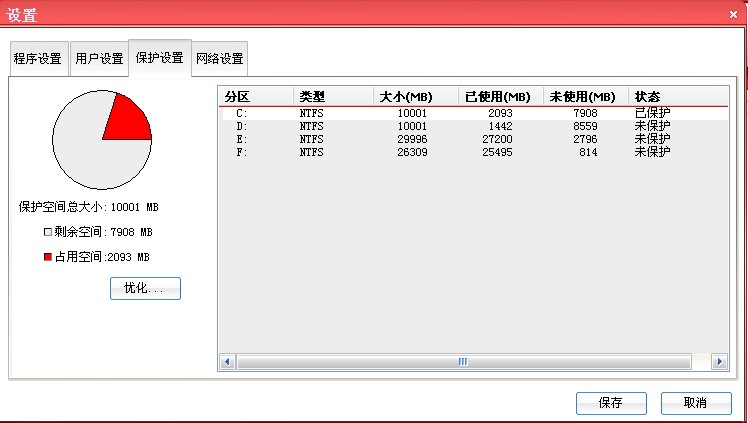Click unused value 814

click(x=588, y=152)
